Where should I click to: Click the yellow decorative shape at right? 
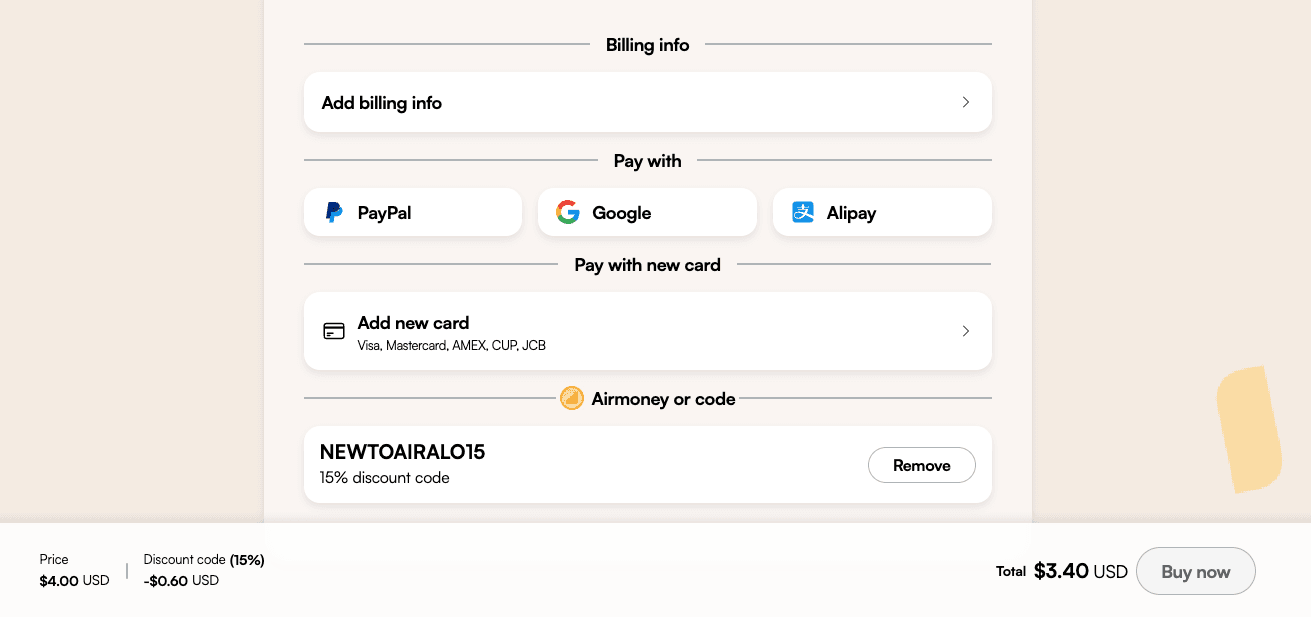coord(1248,429)
